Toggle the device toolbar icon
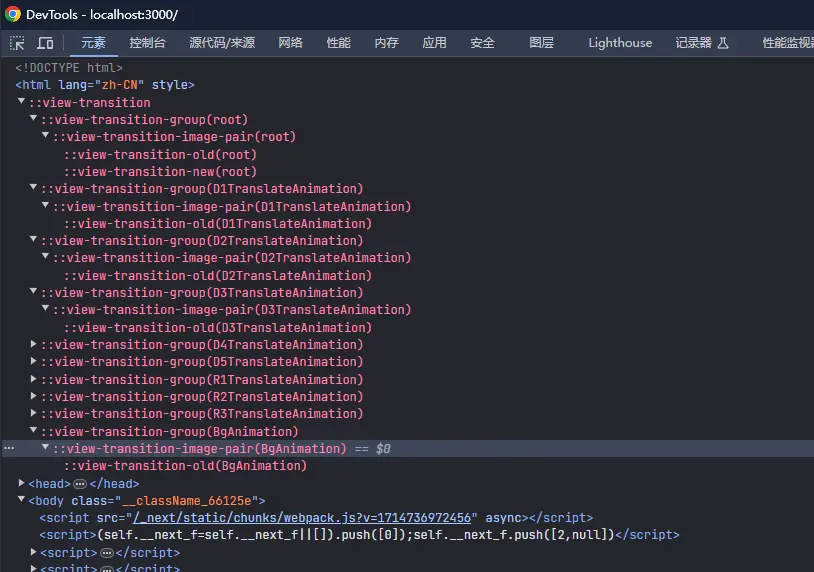Screen dimensions: 814x572 pyautogui.click(x=45, y=43)
